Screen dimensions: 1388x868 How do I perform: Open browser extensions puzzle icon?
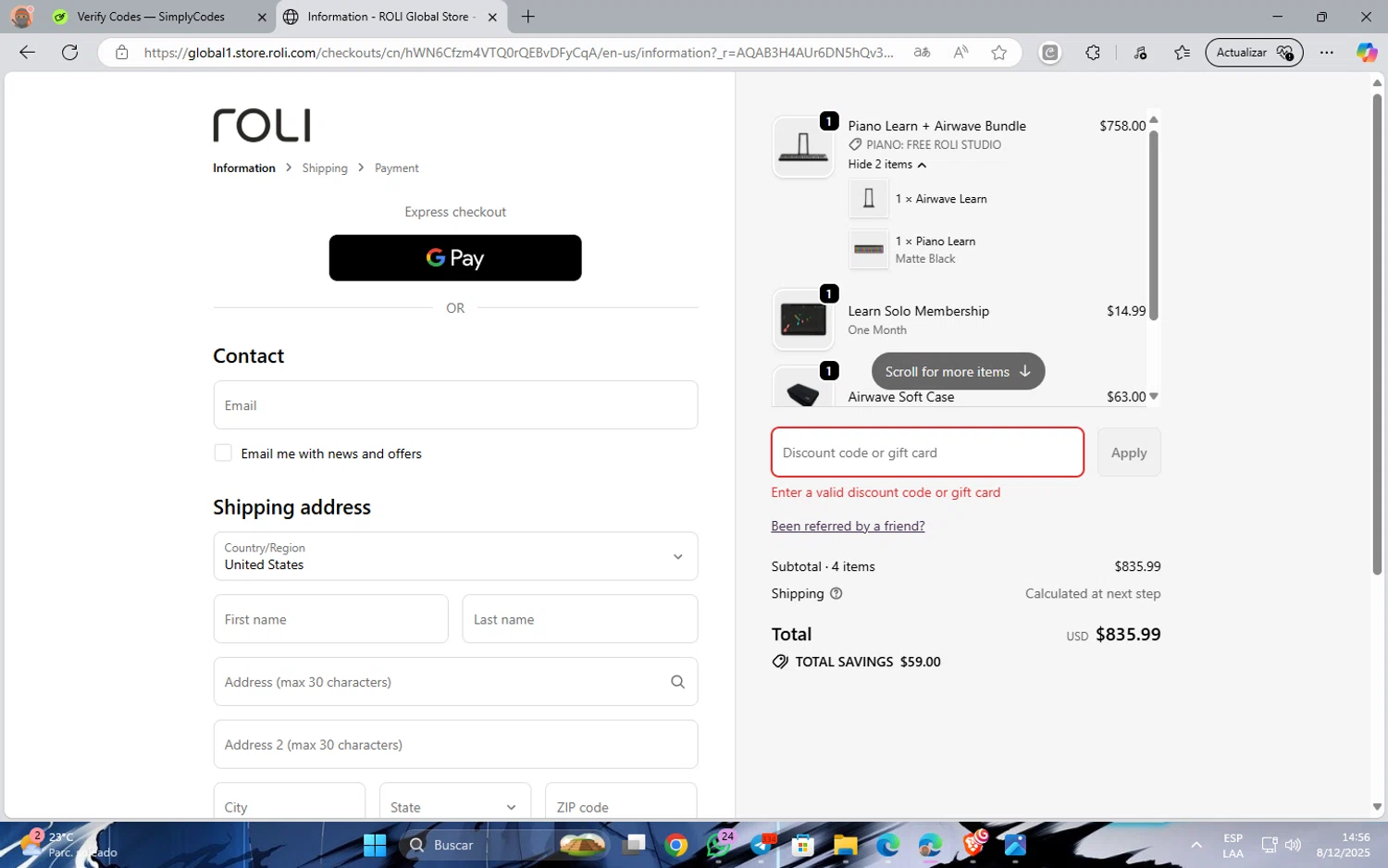click(x=1093, y=53)
